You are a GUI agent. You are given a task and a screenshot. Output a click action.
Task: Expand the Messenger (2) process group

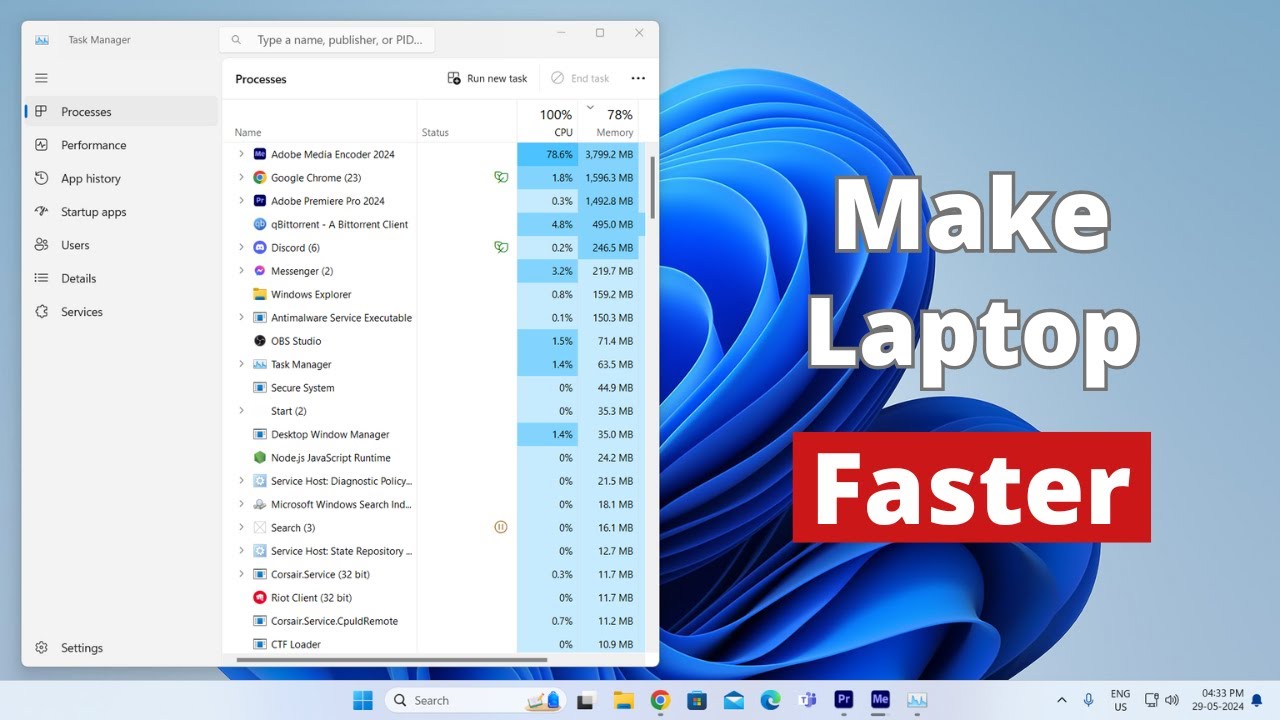click(241, 271)
